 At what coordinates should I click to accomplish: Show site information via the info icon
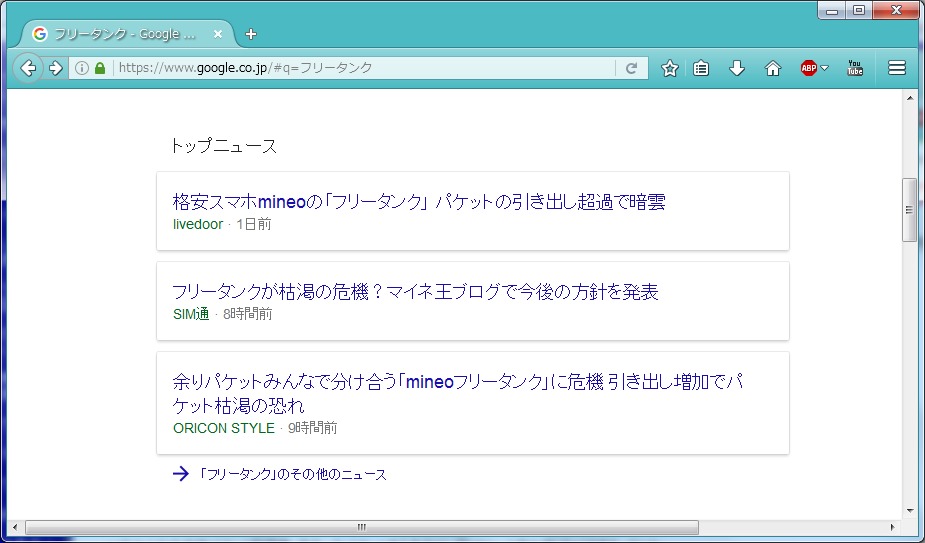pos(82,68)
